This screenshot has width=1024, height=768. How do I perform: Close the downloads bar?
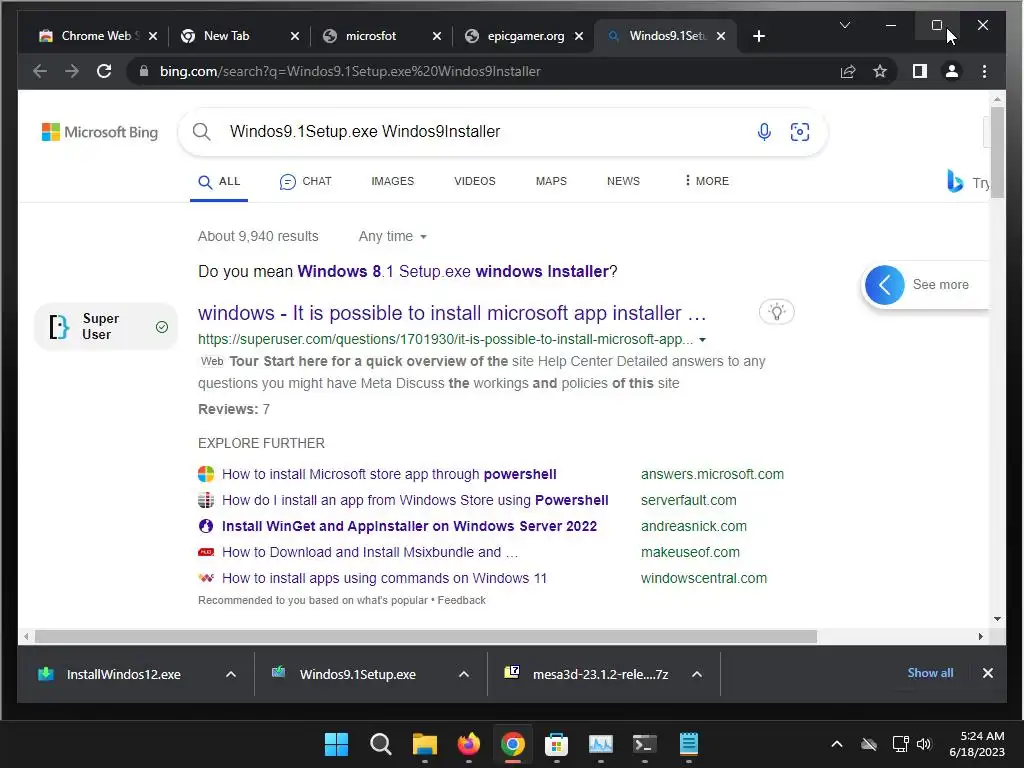coord(987,673)
